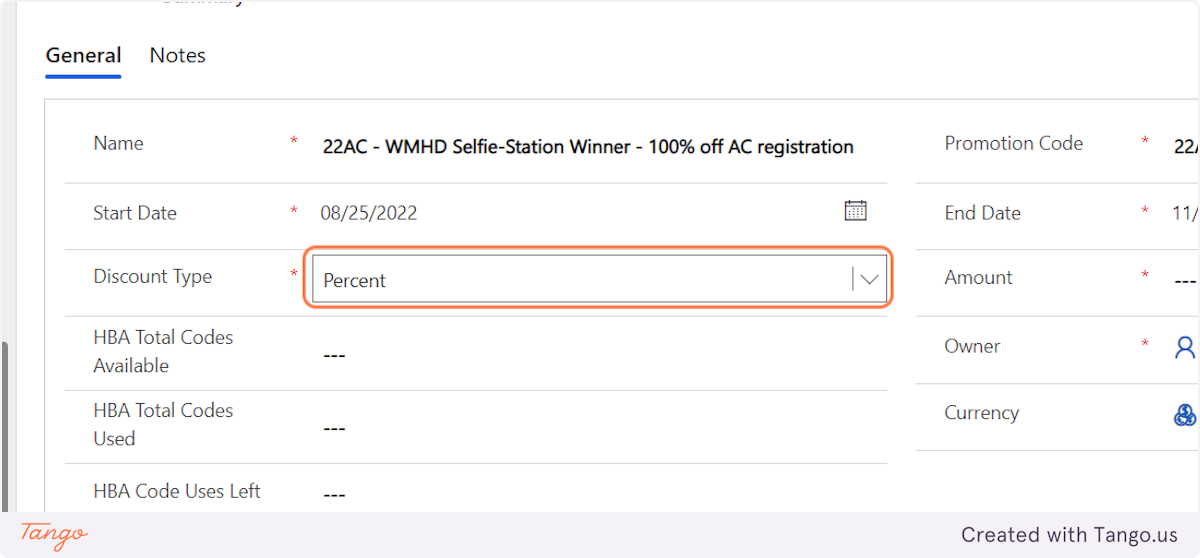Click the Created with Tango.us link
The height and width of the screenshot is (558, 1200).
click(1069, 535)
